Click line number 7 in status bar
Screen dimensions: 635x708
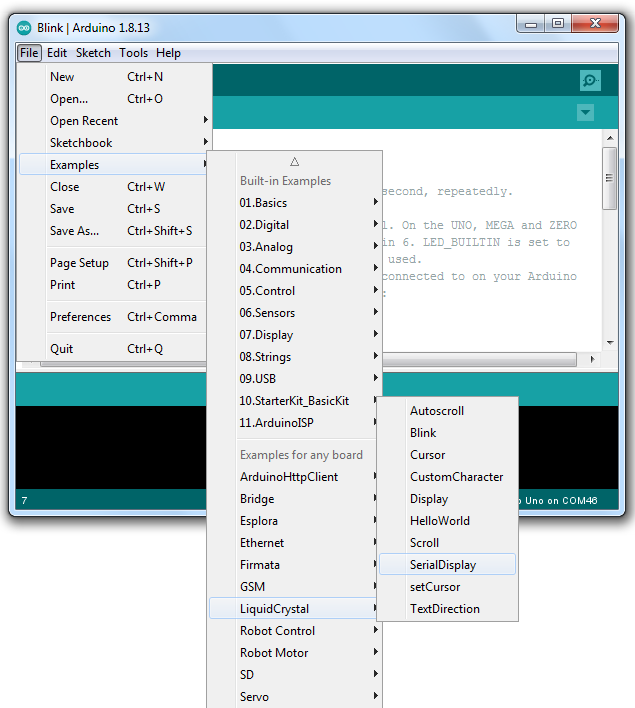(24, 500)
